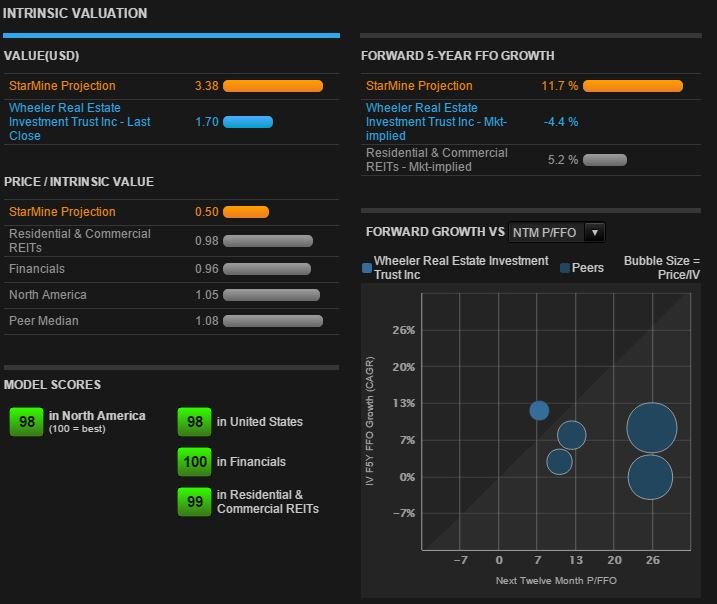717x604 pixels.
Task: Click the MODEL SCORES heading
Action: pos(52,385)
